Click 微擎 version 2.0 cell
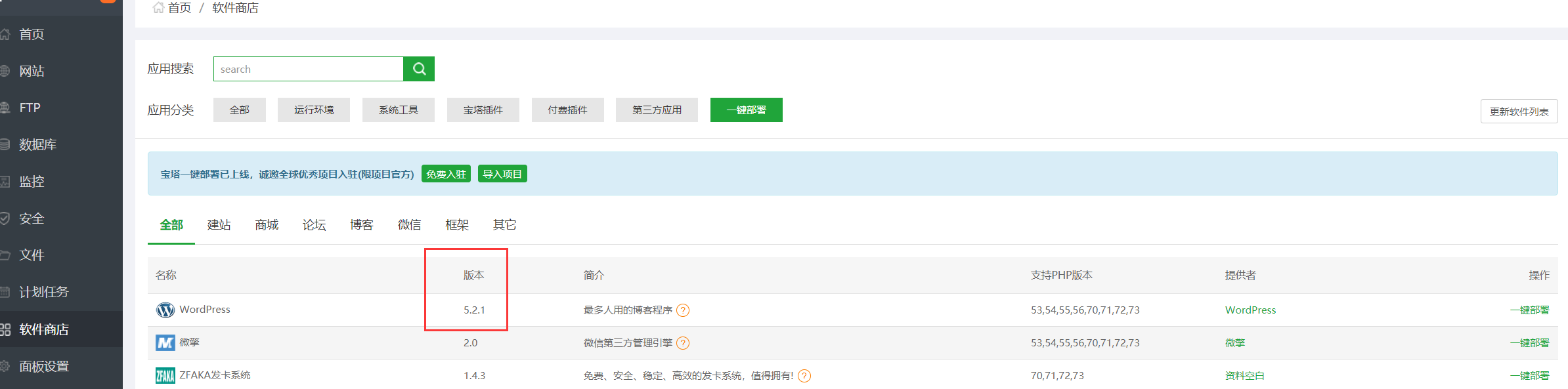Viewport: 1568px width, 389px height. point(470,342)
